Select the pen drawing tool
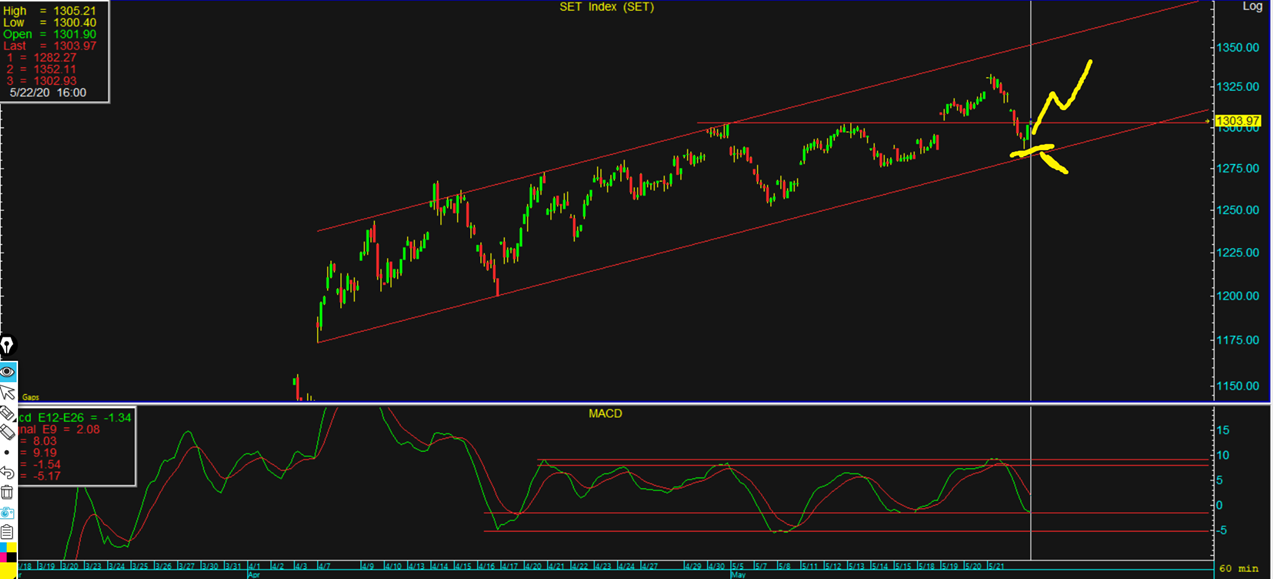1273x579 pixels. pos(7,346)
